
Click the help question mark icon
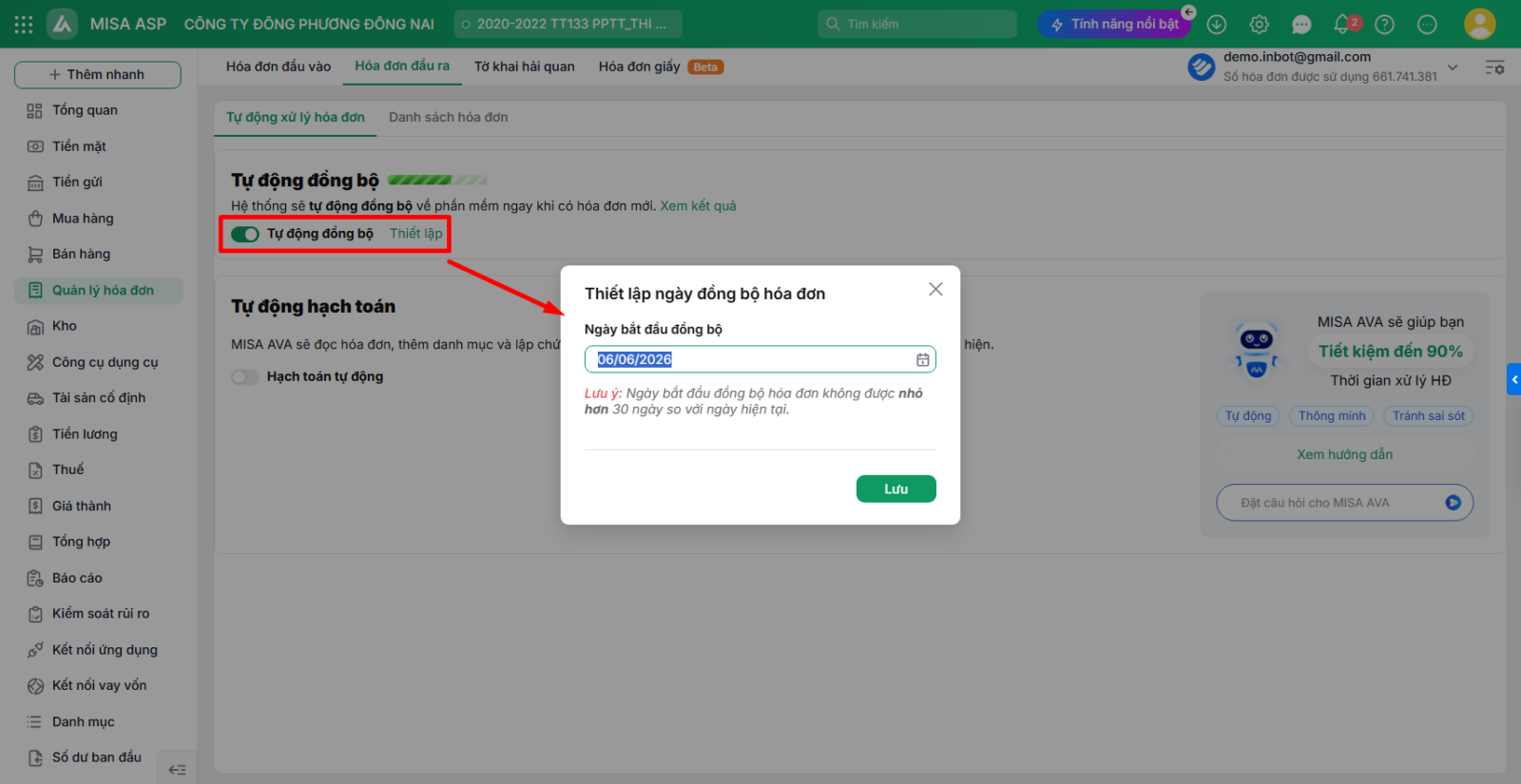point(1385,24)
